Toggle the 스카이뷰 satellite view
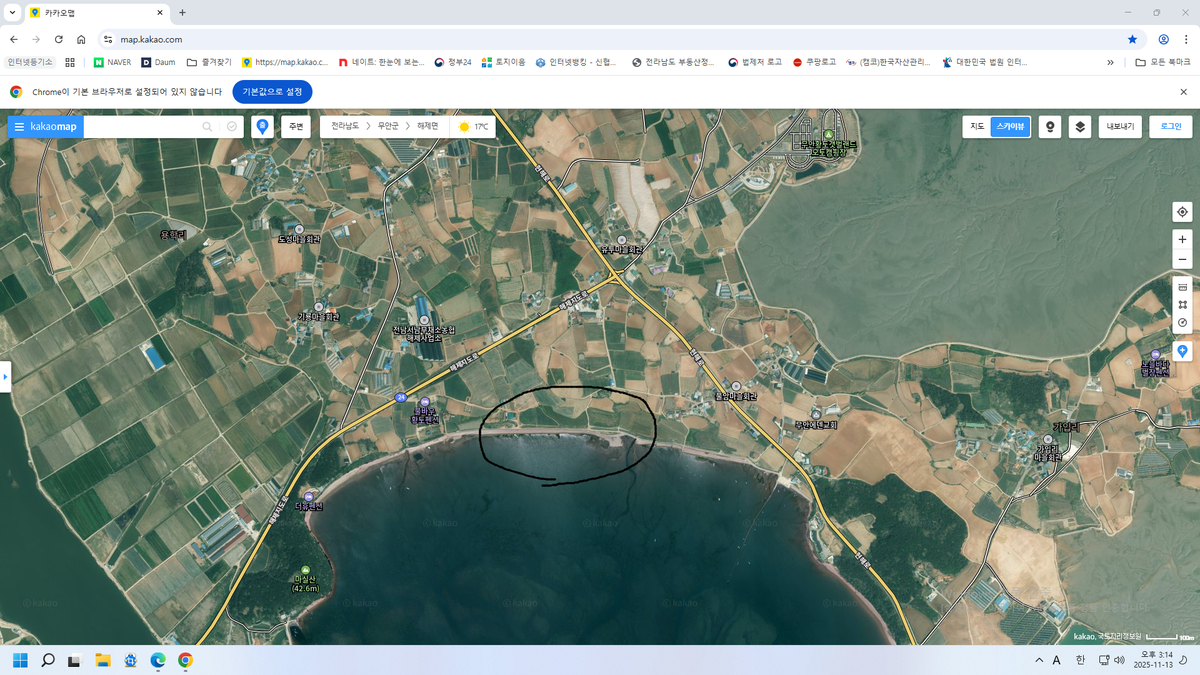1200x675 pixels. (x=1010, y=127)
